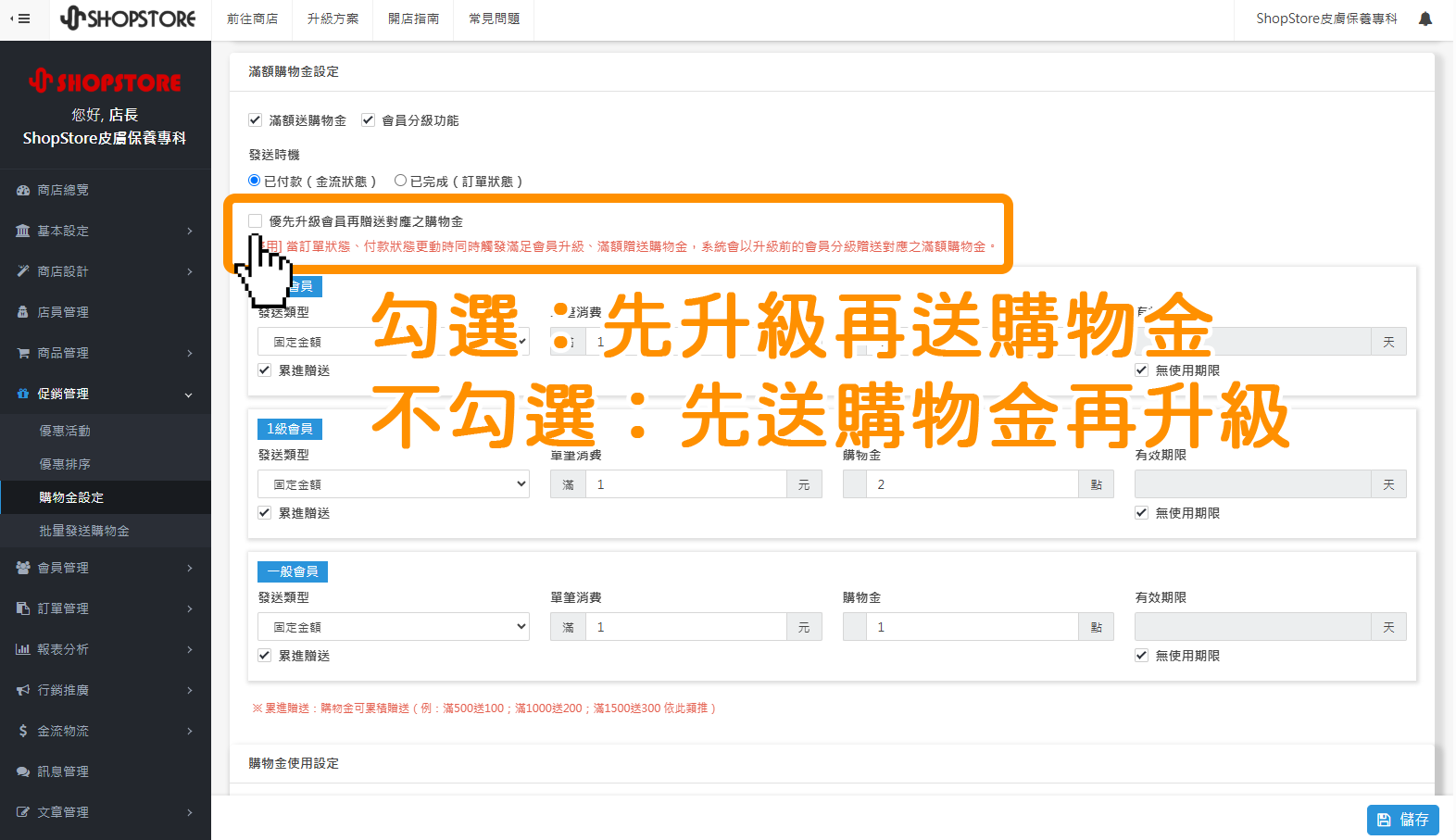1456x840 pixels.
Task: Edit 購物金 points for 1級會員
Action: pyautogui.click(x=973, y=484)
